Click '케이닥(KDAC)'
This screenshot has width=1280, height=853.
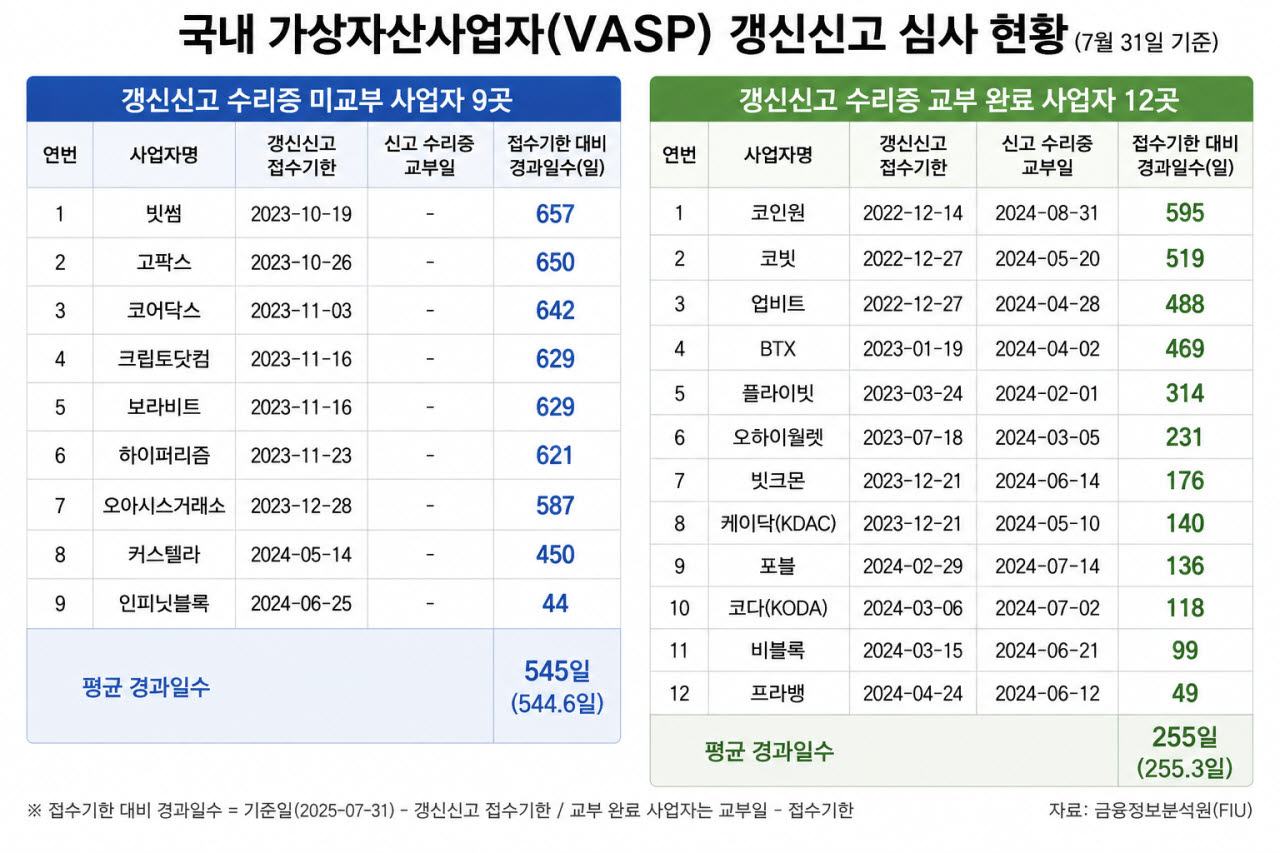pos(778,523)
